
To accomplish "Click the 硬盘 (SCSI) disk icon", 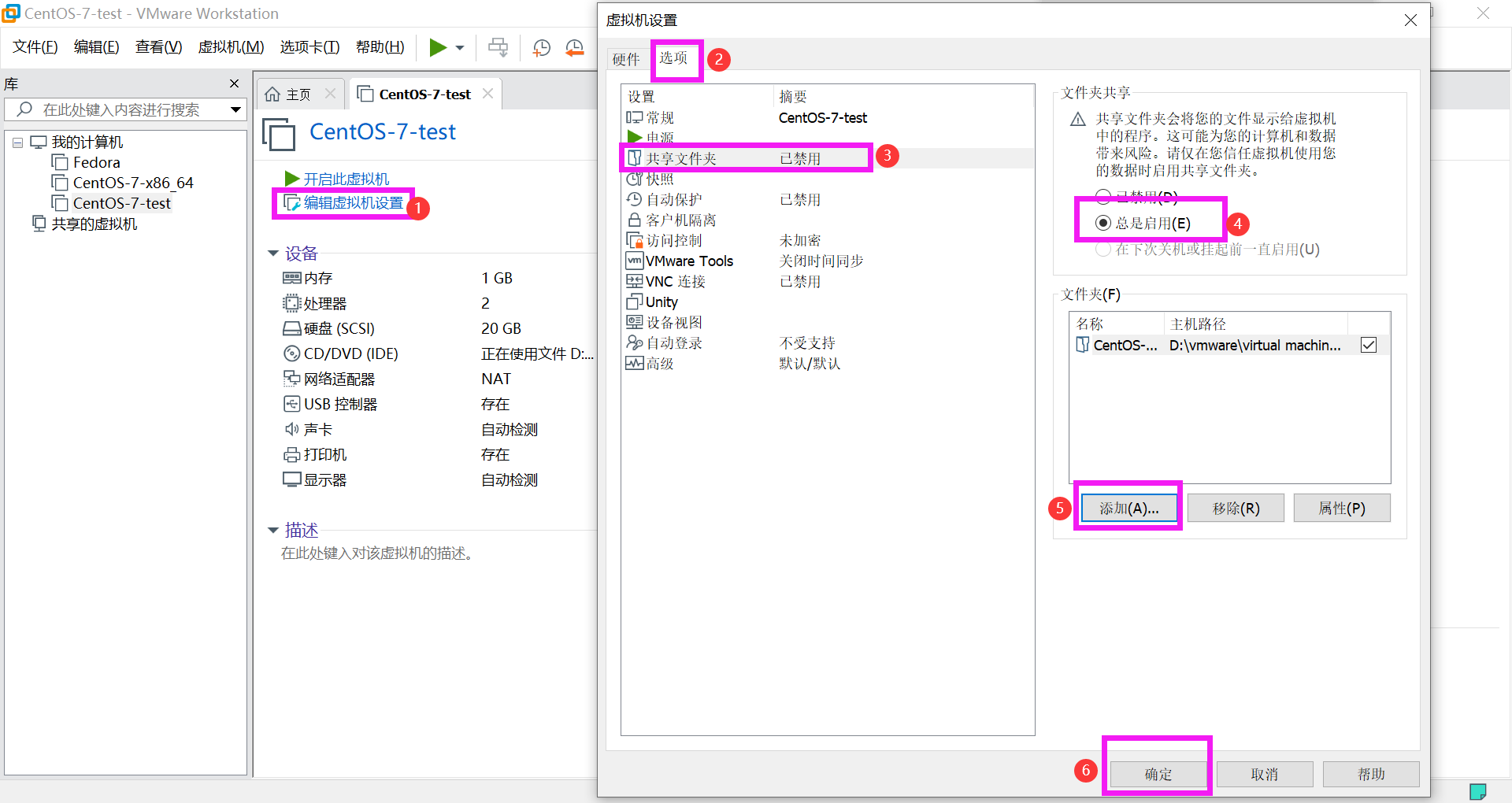I will (x=292, y=328).
